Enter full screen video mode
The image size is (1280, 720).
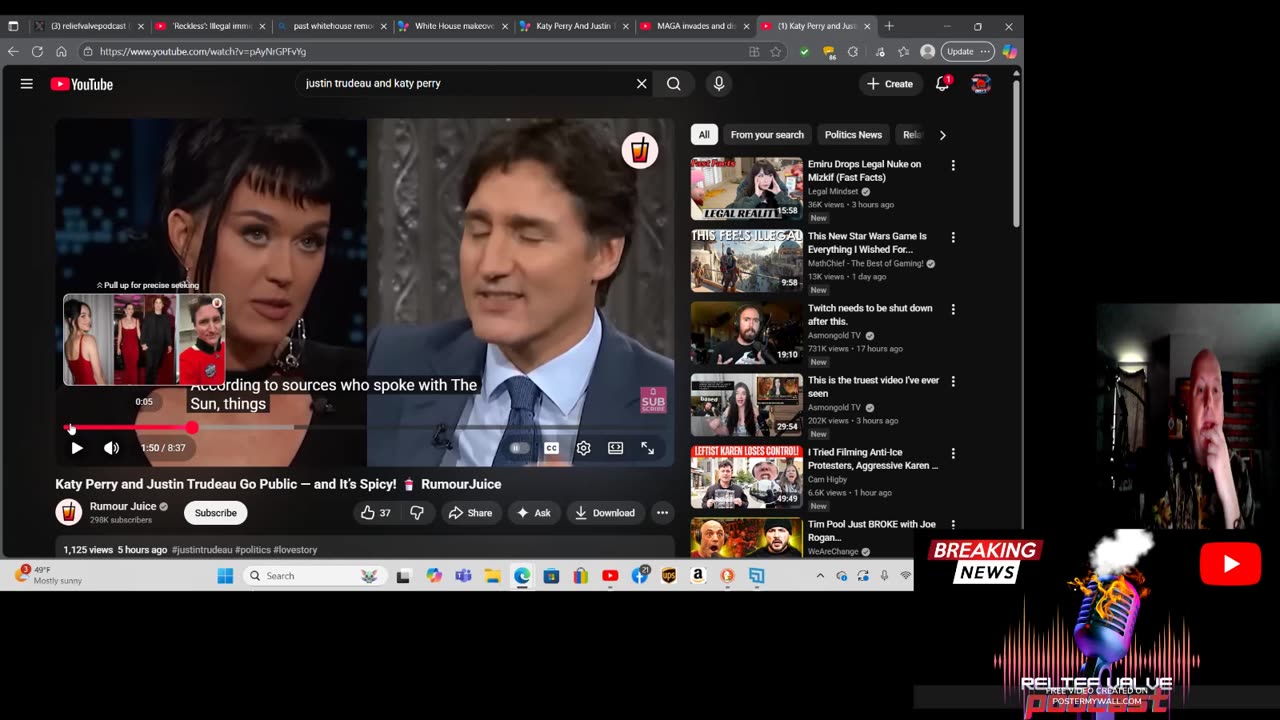tap(648, 448)
